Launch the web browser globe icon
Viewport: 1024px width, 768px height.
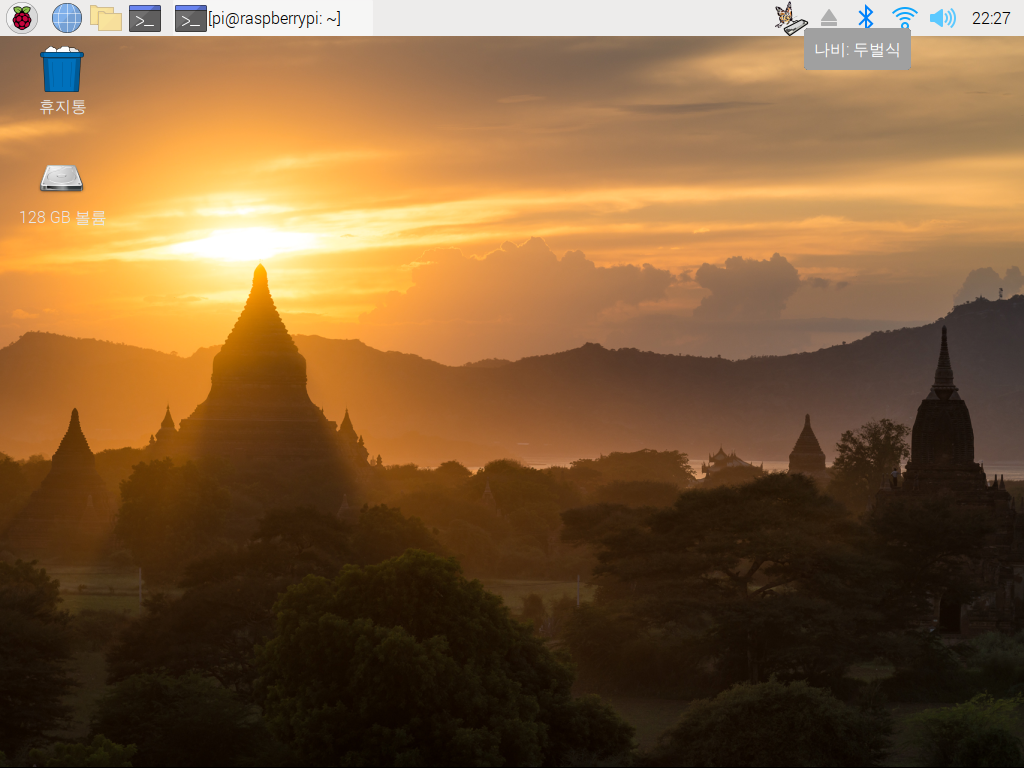pyautogui.click(x=67, y=18)
